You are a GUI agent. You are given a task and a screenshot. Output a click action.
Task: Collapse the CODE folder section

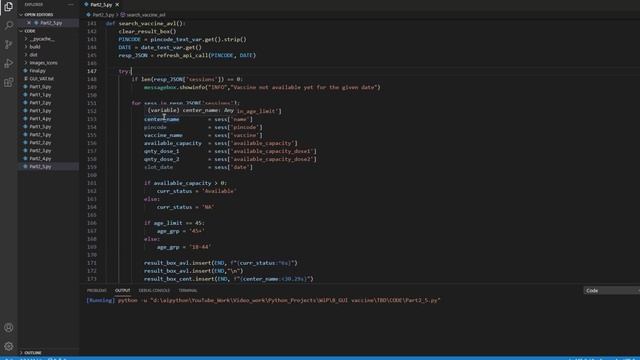pos(21,31)
